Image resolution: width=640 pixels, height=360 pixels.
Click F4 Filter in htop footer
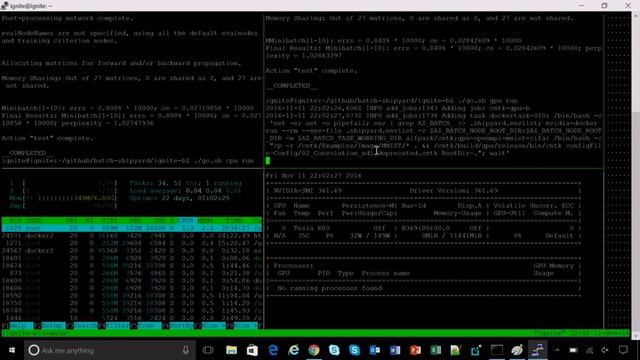click(x=113, y=326)
